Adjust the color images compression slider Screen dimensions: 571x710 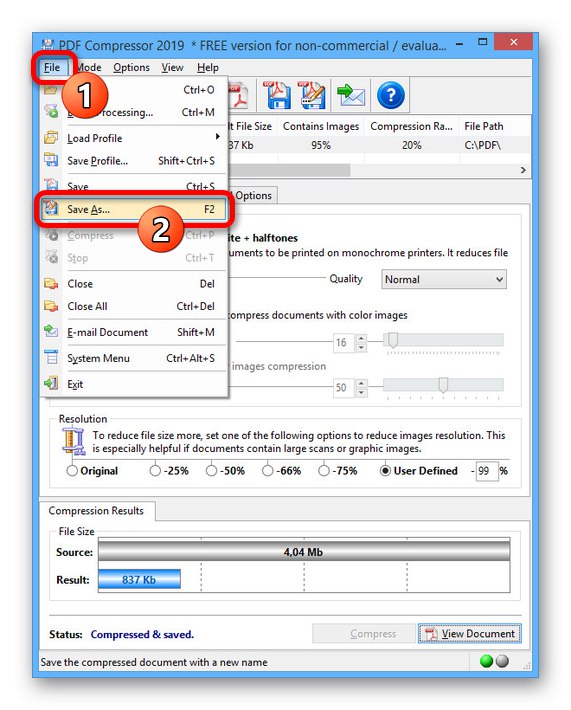[x=393, y=340]
